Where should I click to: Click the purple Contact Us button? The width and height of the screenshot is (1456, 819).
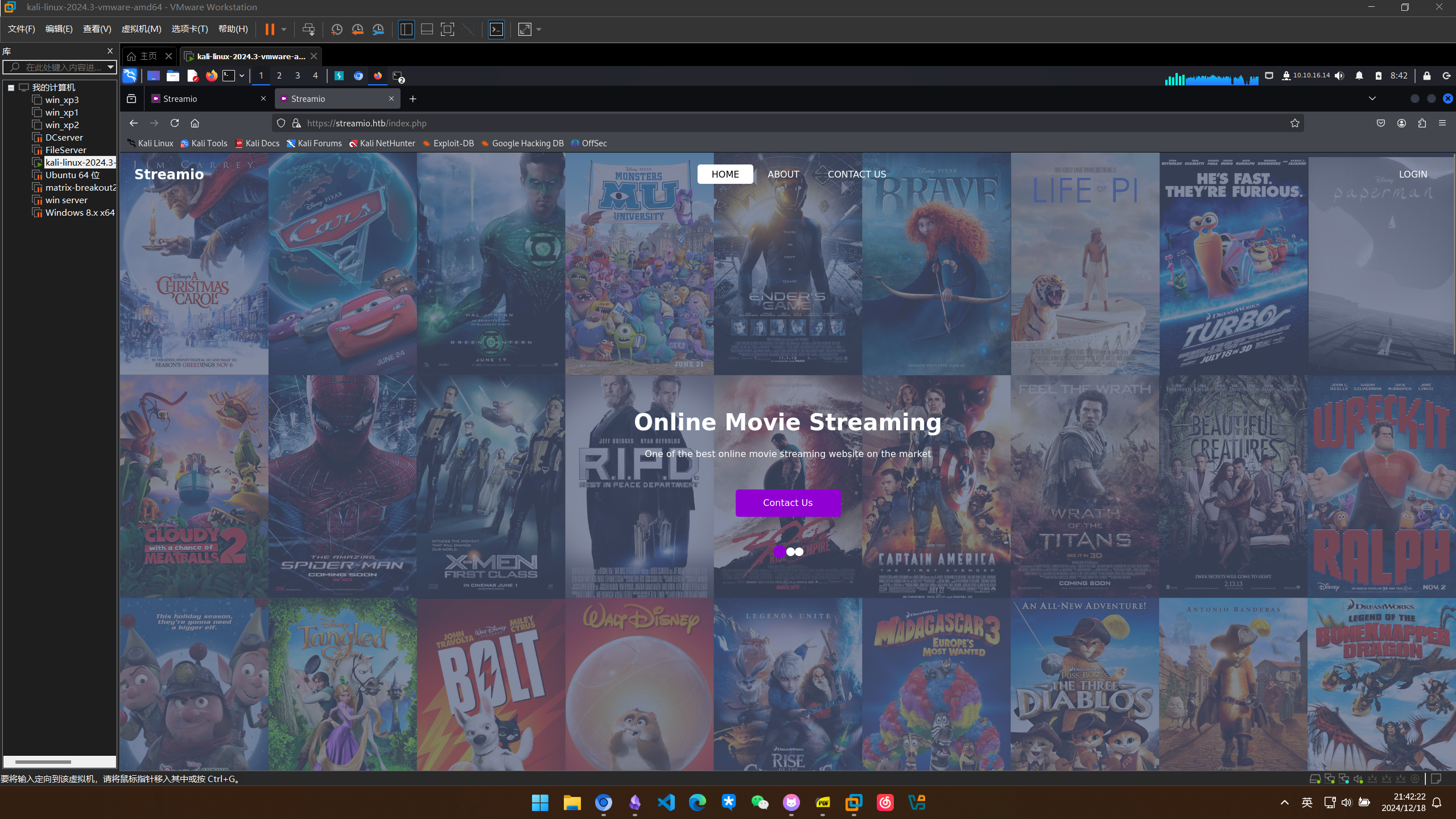click(x=787, y=503)
